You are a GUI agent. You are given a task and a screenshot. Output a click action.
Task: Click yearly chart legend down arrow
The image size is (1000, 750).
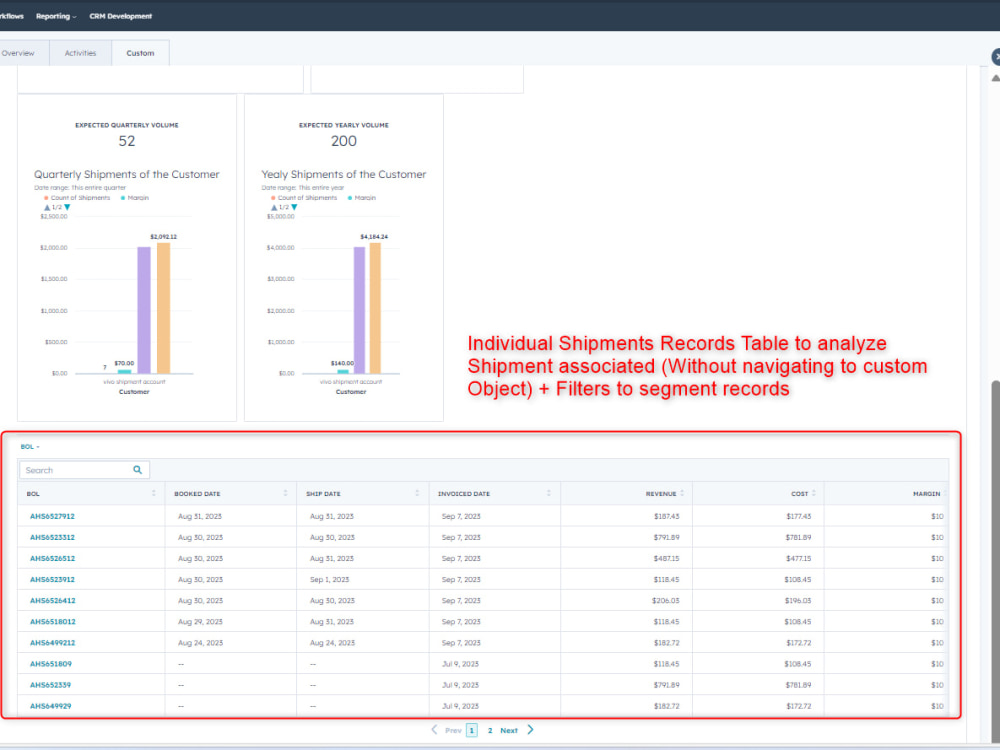point(294,207)
